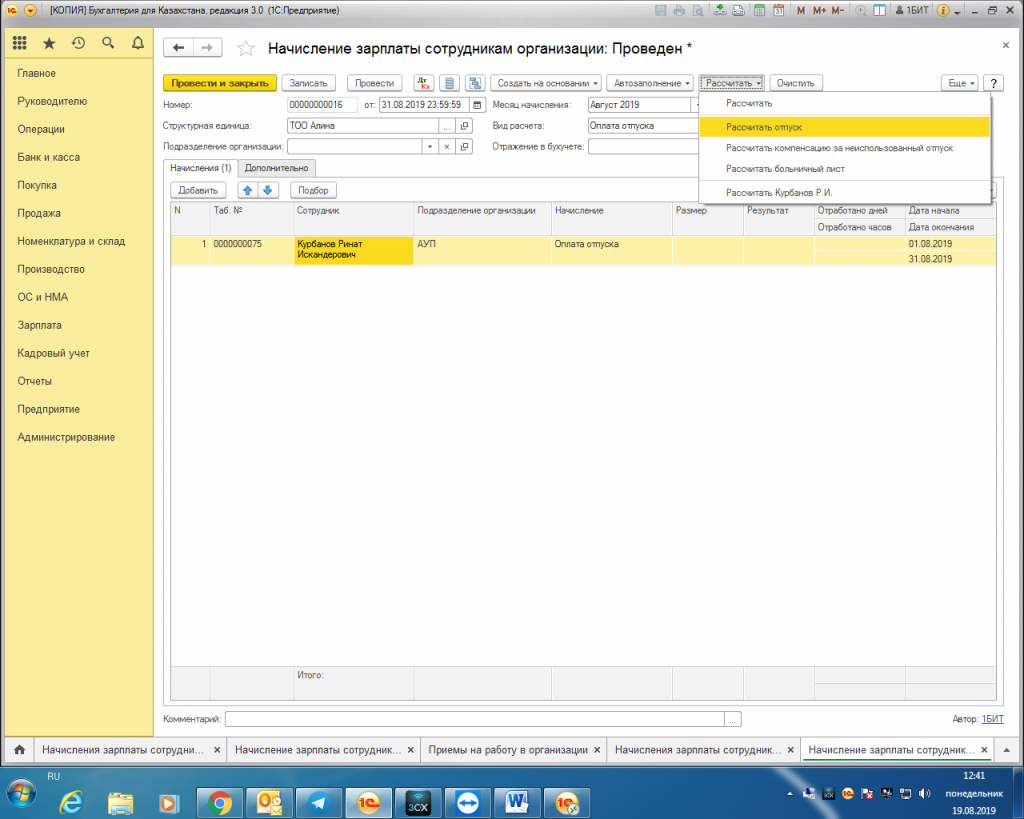Switch to the Дополнительно tab
The height and width of the screenshot is (819, 1024).
pos(277,168)
